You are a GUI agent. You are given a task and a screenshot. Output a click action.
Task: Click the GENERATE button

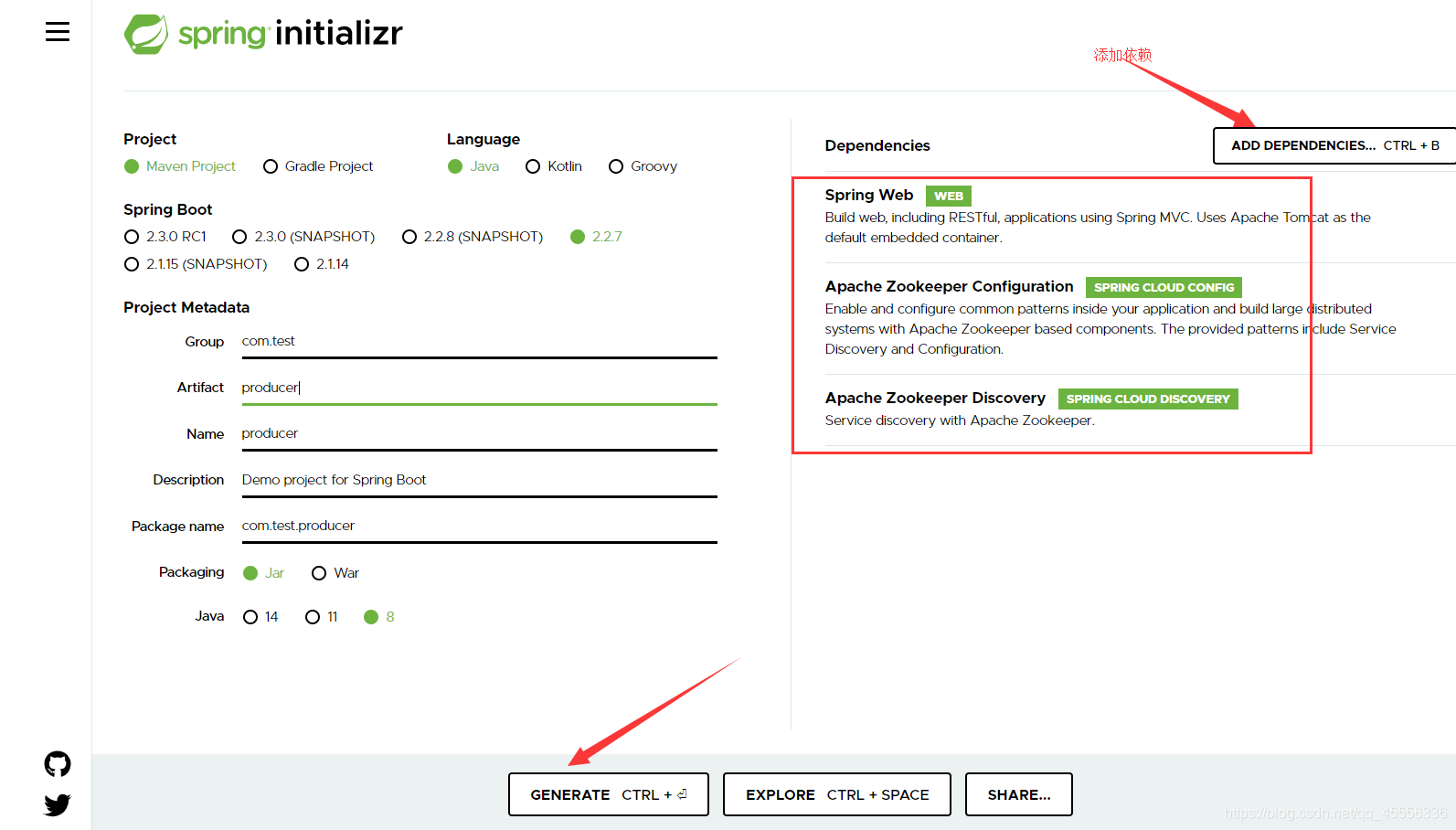[609, 794]
